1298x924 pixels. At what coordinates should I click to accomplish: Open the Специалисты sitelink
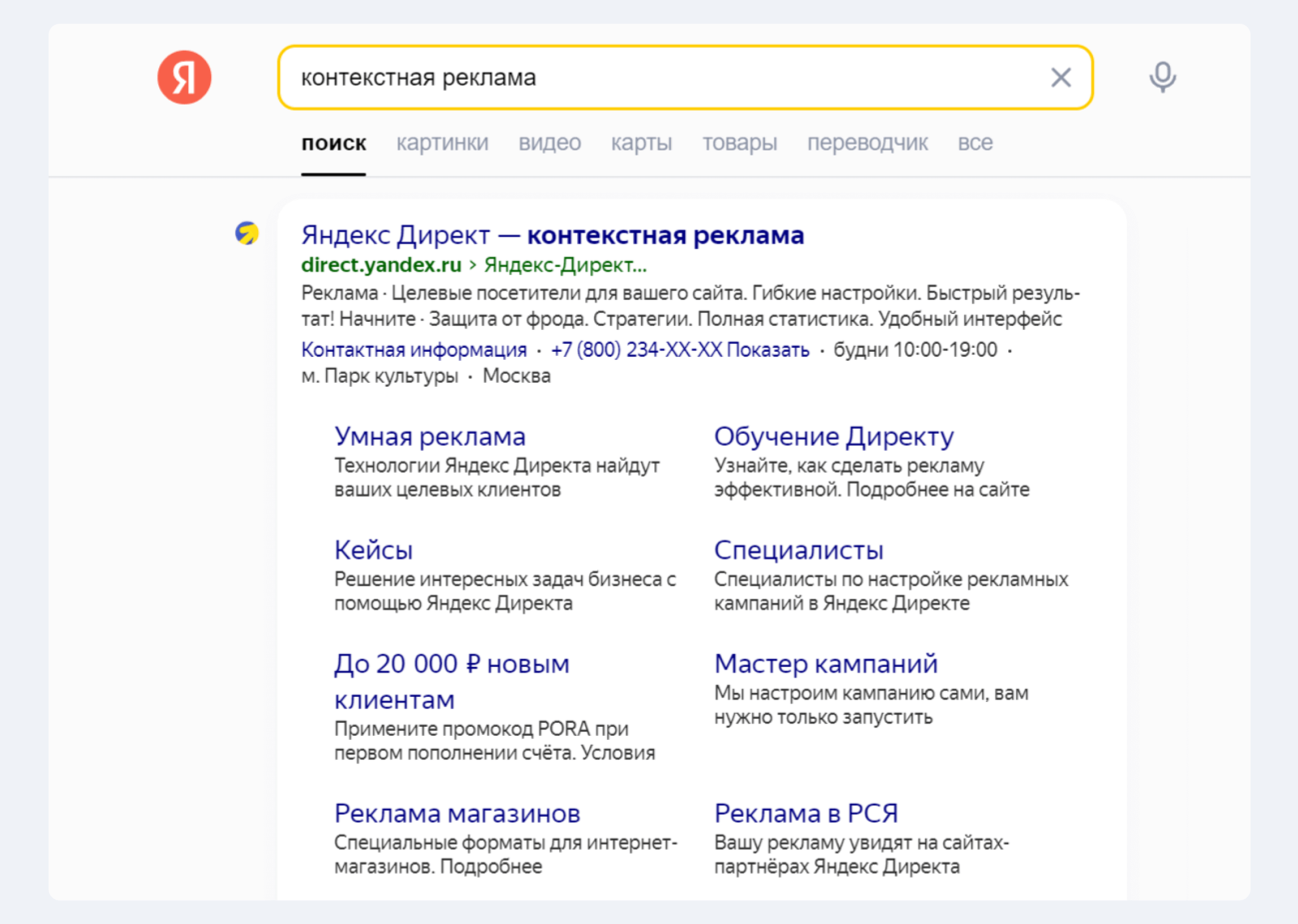(x=798, y=550)
